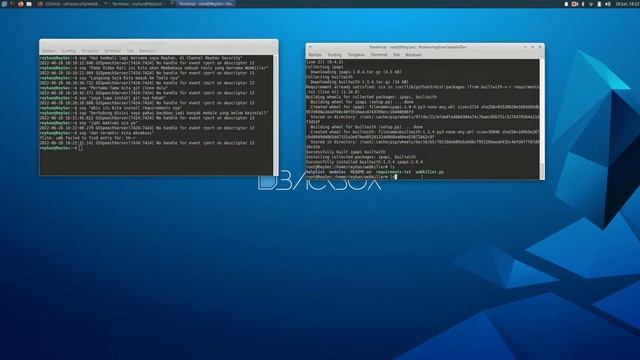Open Bantuan menu in the root terminal
Viewport: 640px width, 360px height.
click(413, 55)
